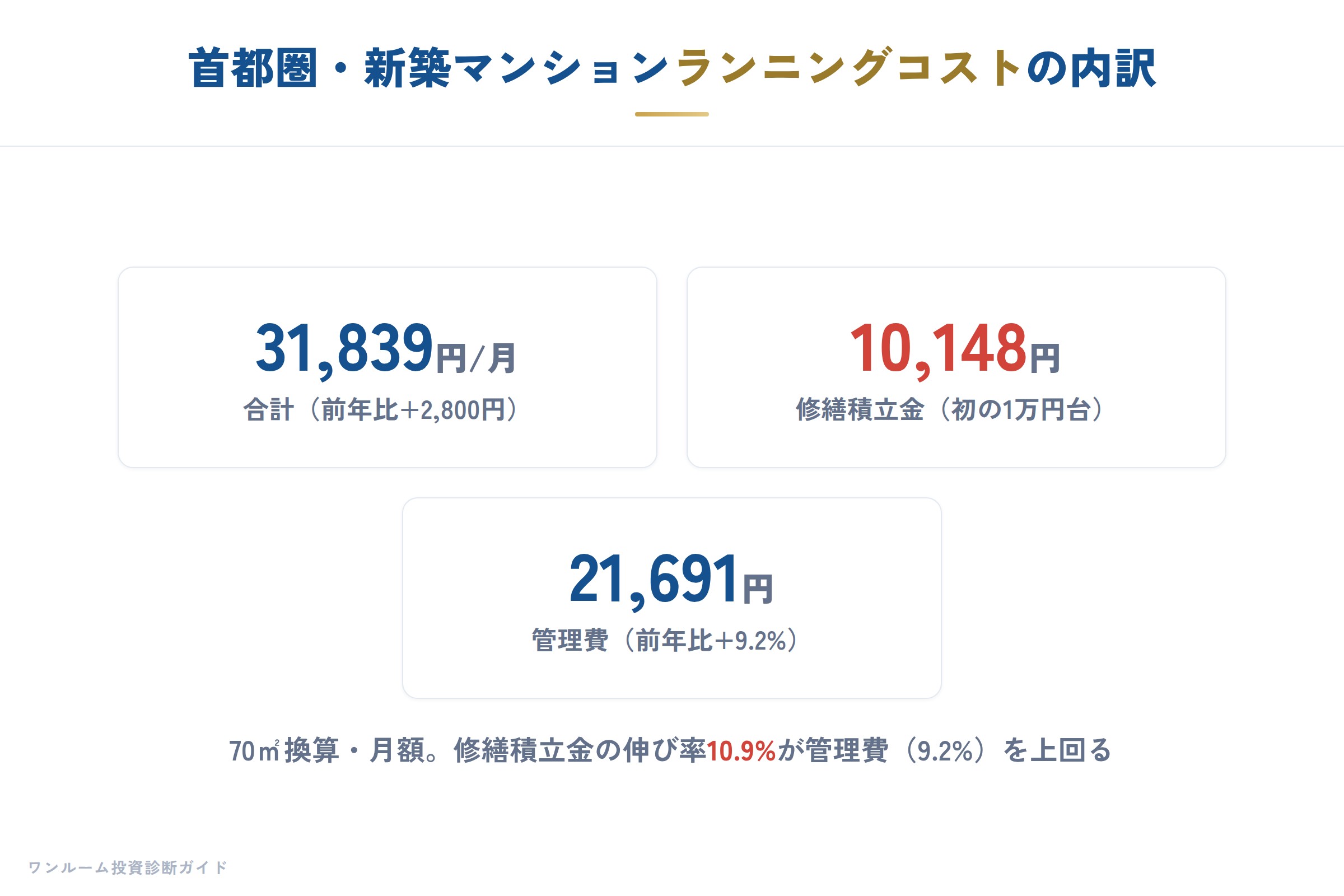Click the （9.2%）を上回る ending text
1344x896 pixels.
pos(1006,751)
